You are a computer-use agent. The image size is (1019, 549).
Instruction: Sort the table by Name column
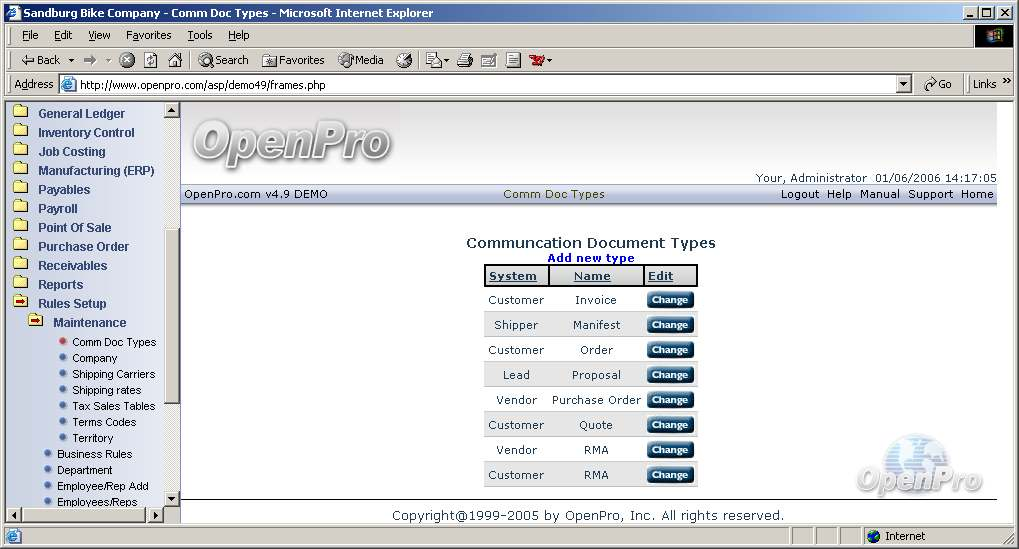pyautogui.click(x=592, y=276)
